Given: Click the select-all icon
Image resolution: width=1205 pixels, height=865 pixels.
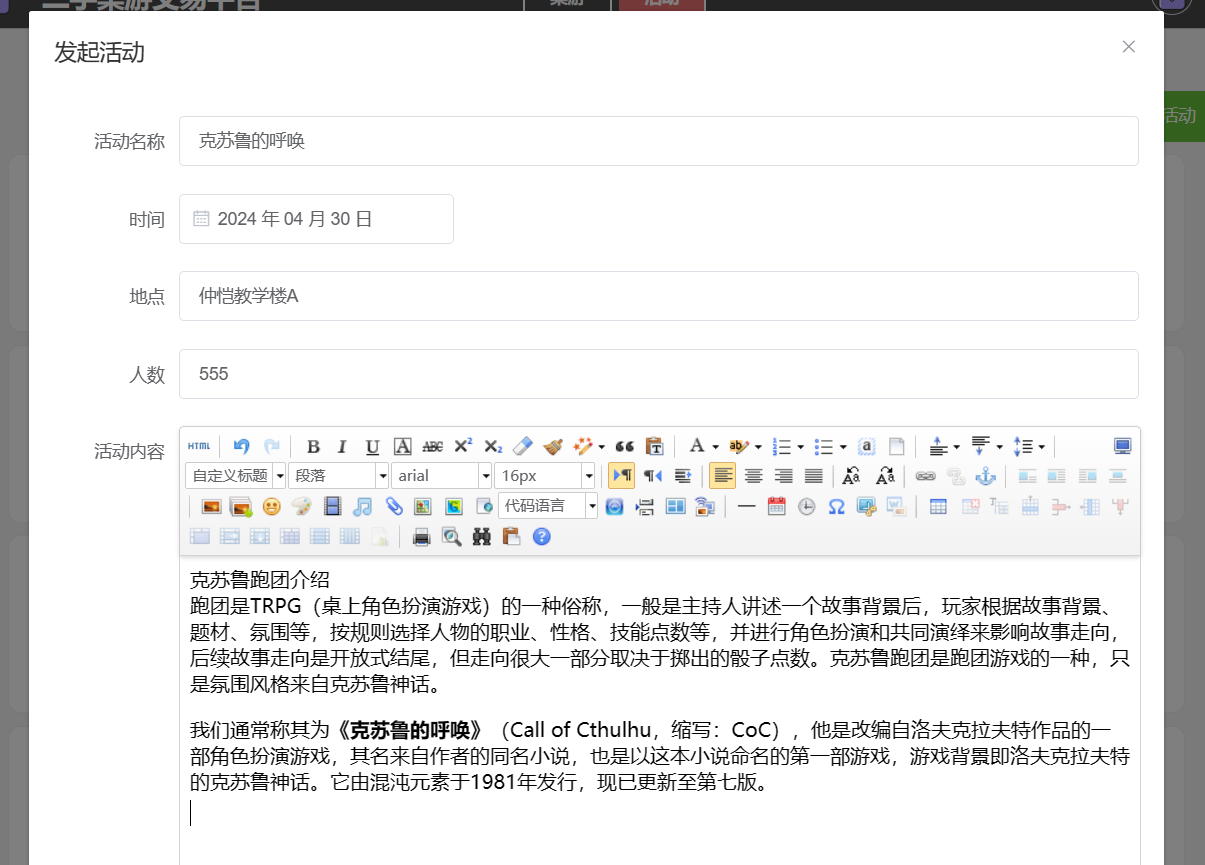Looking at the screenshot, I should coord(867,446).
